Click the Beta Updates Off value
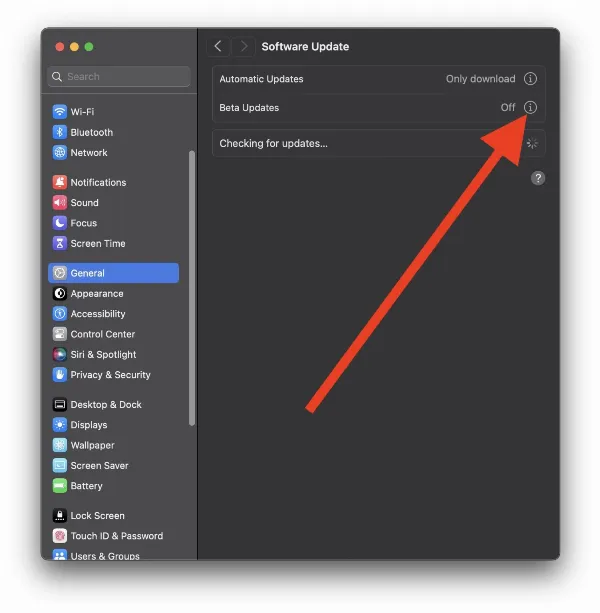This screenshot has height=613, width=600. click(508, 108)
